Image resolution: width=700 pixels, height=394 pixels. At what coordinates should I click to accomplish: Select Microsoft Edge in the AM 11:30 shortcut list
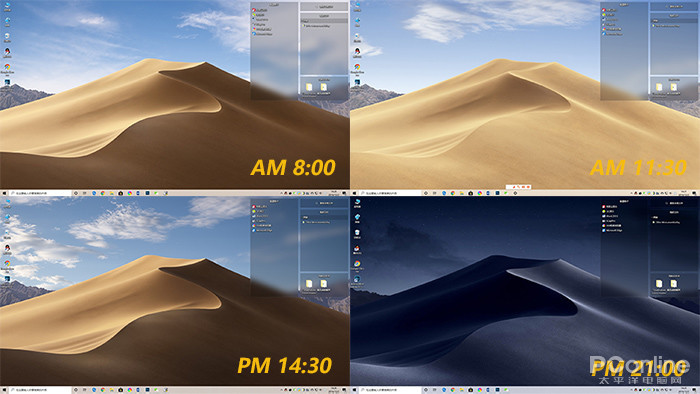(613, 33)
